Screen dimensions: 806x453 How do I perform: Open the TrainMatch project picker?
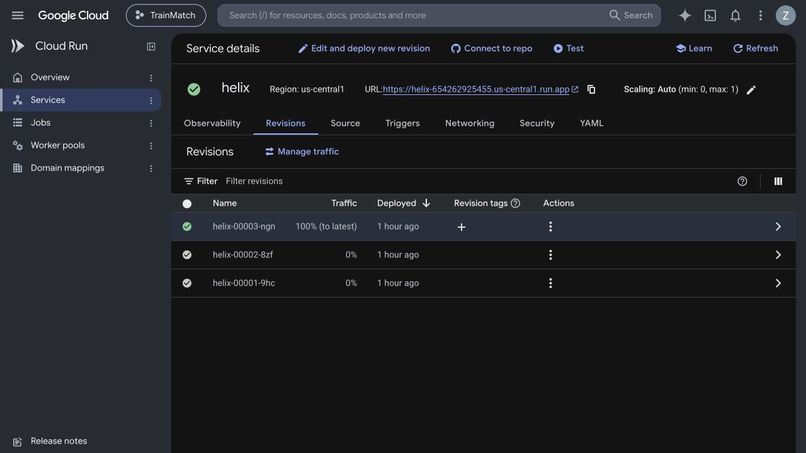(166, 15)
